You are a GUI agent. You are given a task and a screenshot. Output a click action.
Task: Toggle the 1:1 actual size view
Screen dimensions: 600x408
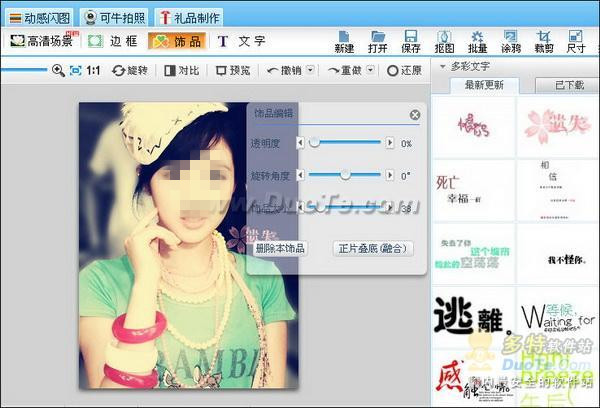pyautogui.click(x=92, y=71)
